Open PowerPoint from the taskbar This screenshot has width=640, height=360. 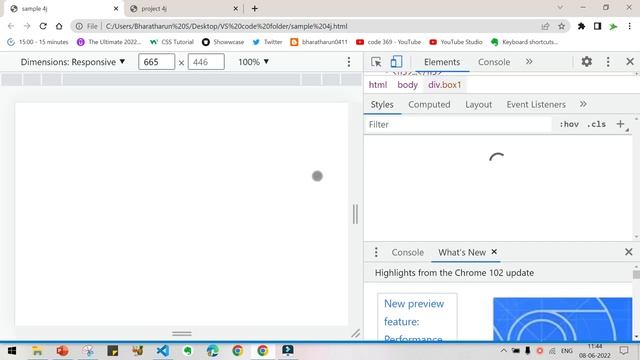pos(62,351)
